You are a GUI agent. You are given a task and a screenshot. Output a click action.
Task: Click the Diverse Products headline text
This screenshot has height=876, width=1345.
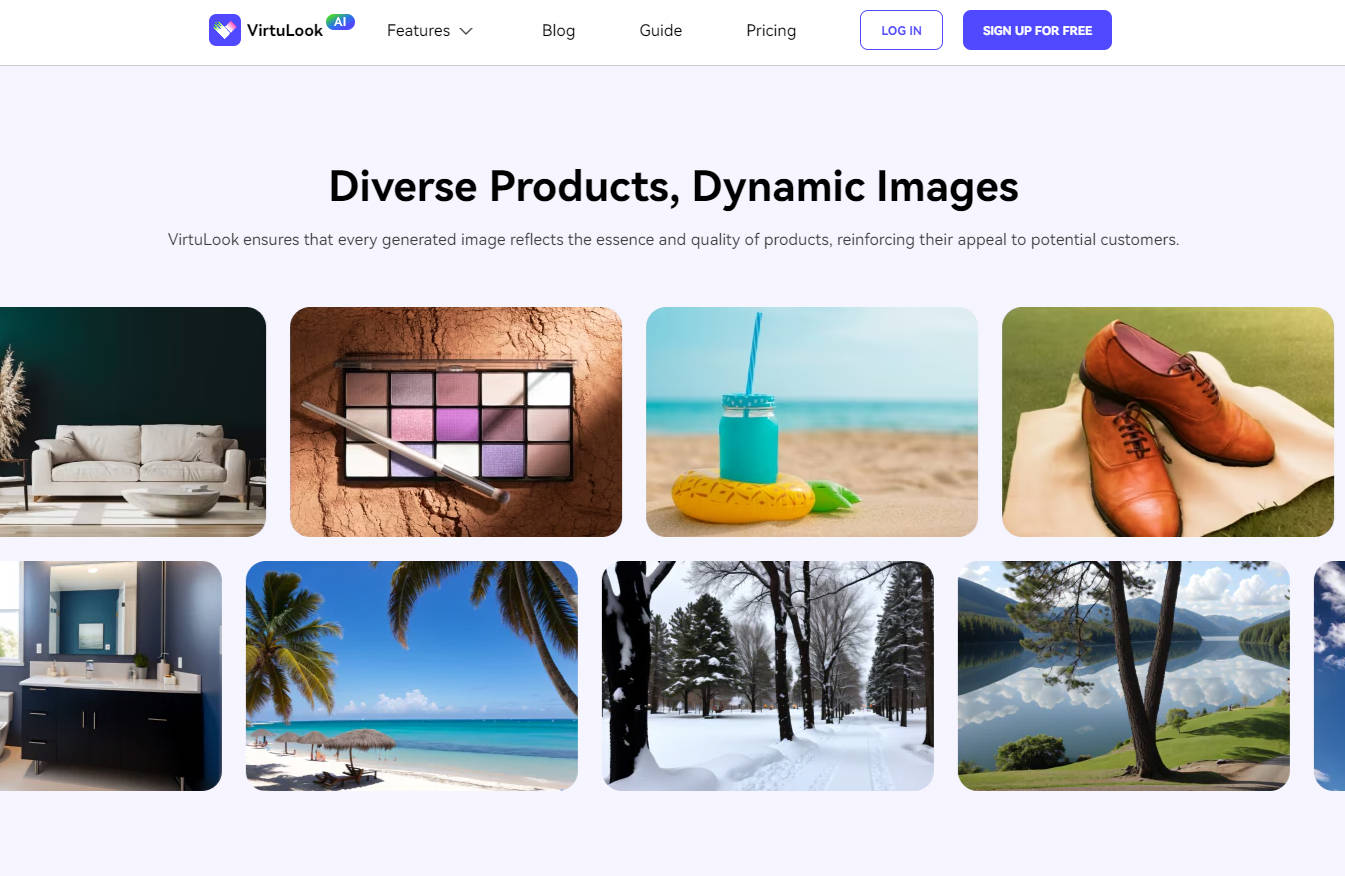click(x=673, y=187)
